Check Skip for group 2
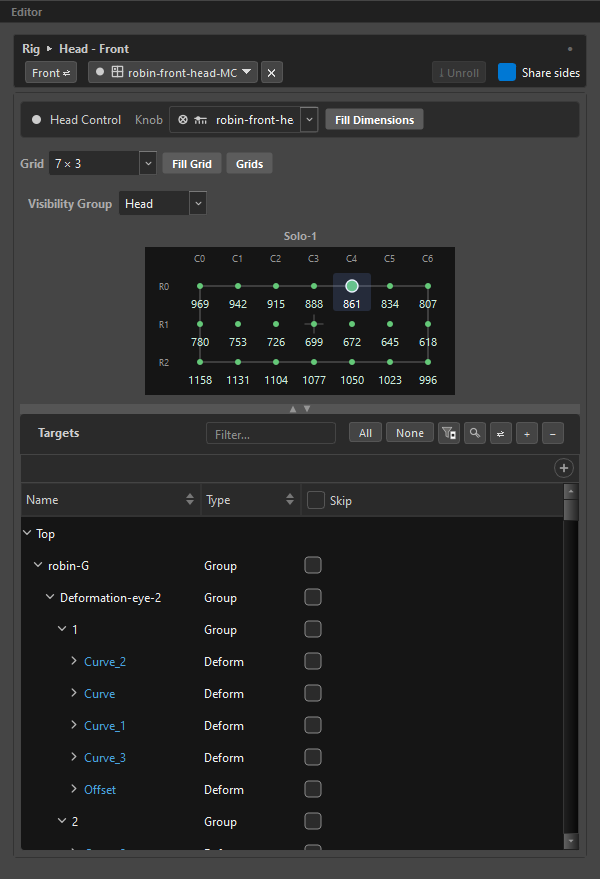This screenshot has height=879, width=600. (313, 821)
